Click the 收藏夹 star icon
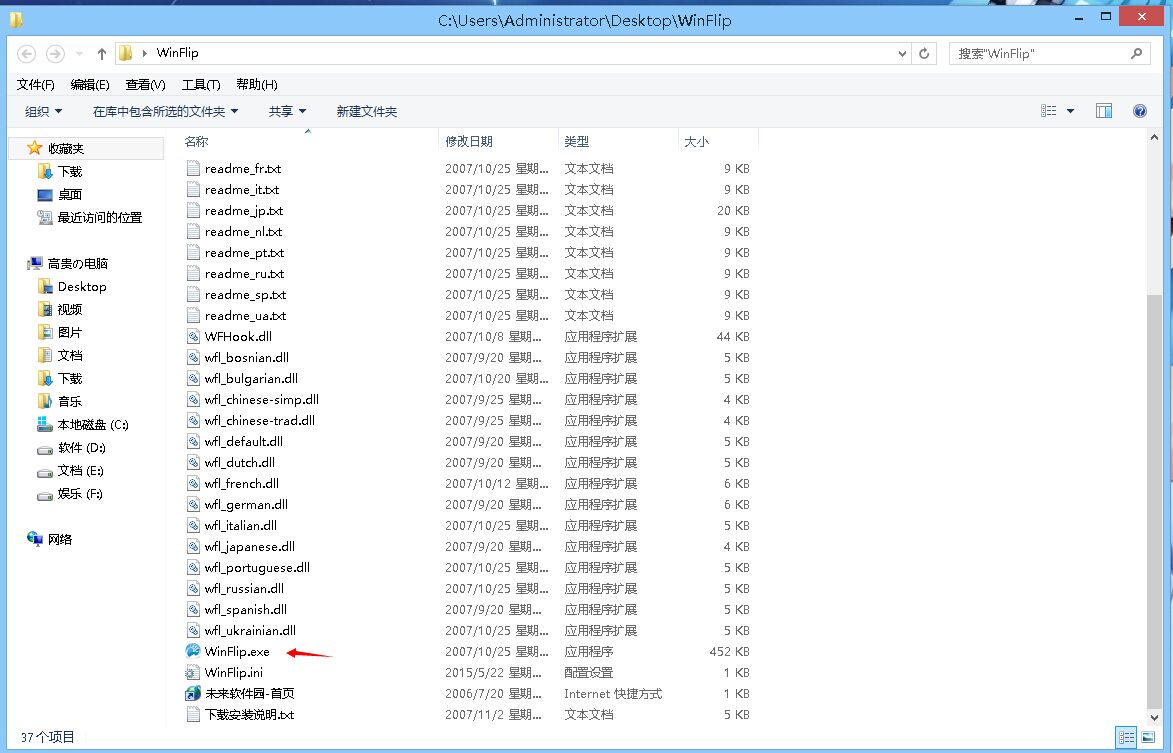Viewport: 1173px width, 753px height. tap(34, 148)
